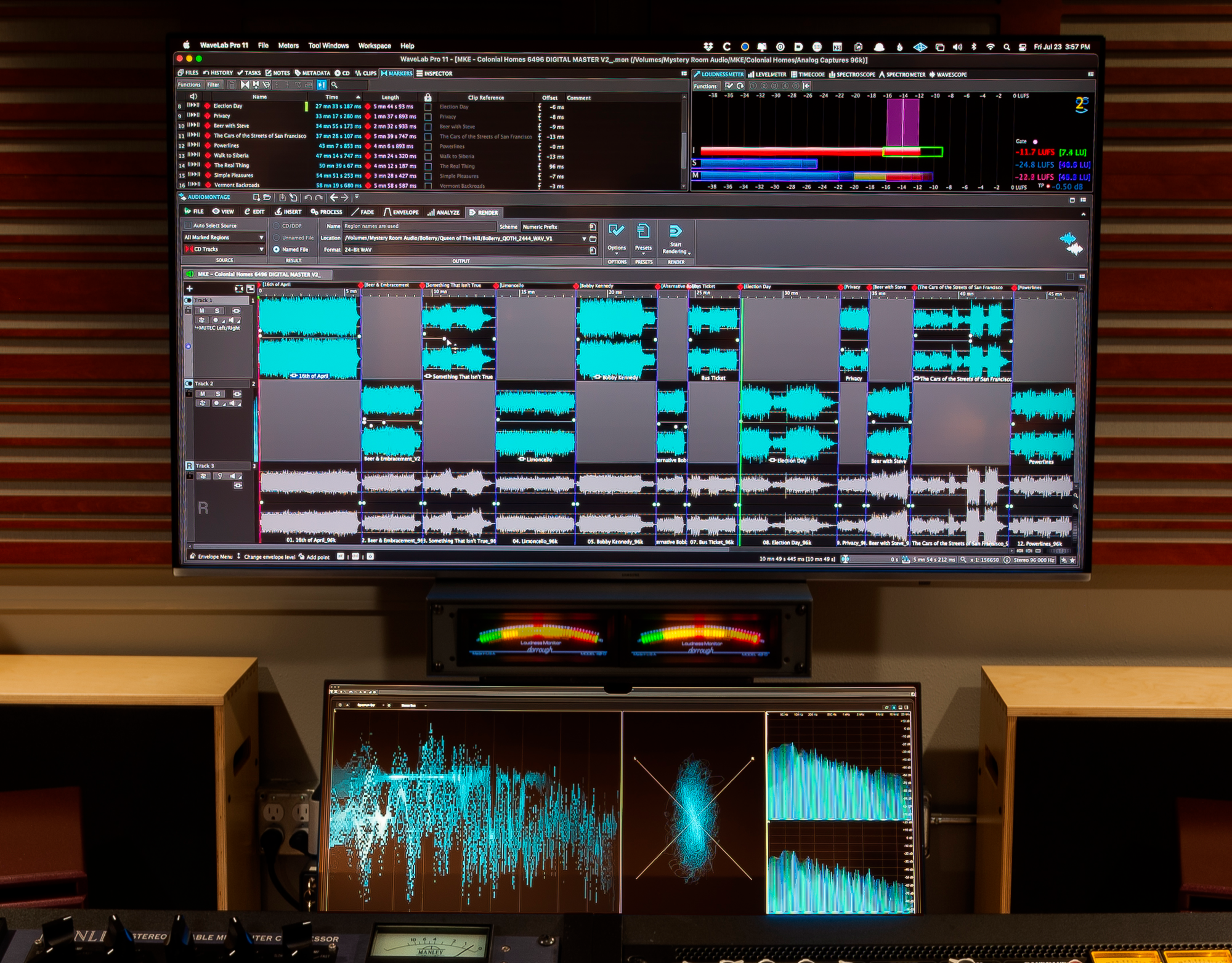Open the Workspace menu

375,46
